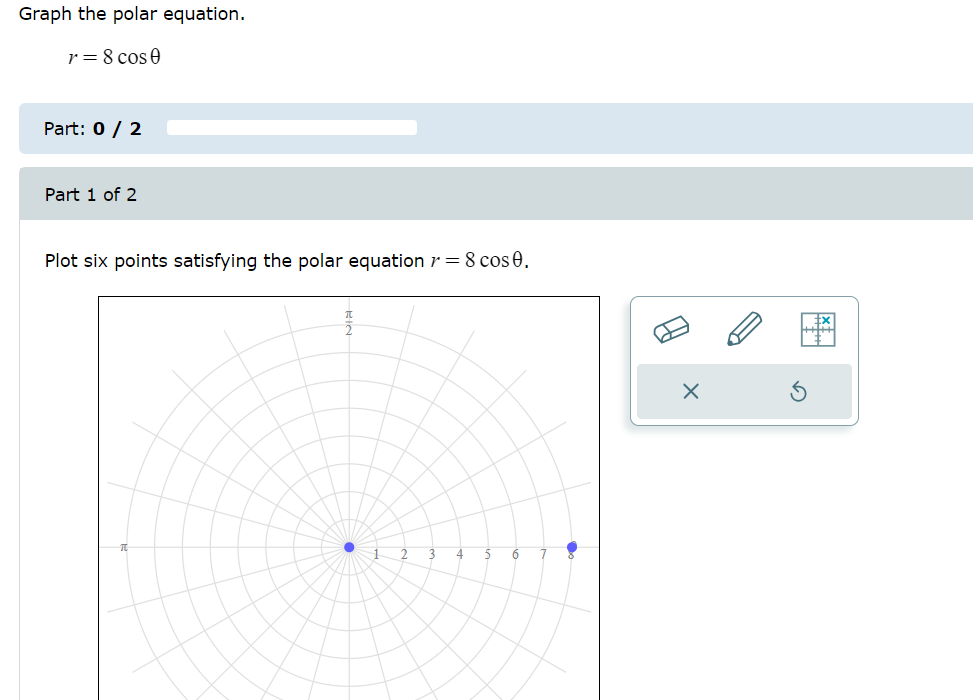
Task: Click the π label on the polar axis
Action: [123, 546]
